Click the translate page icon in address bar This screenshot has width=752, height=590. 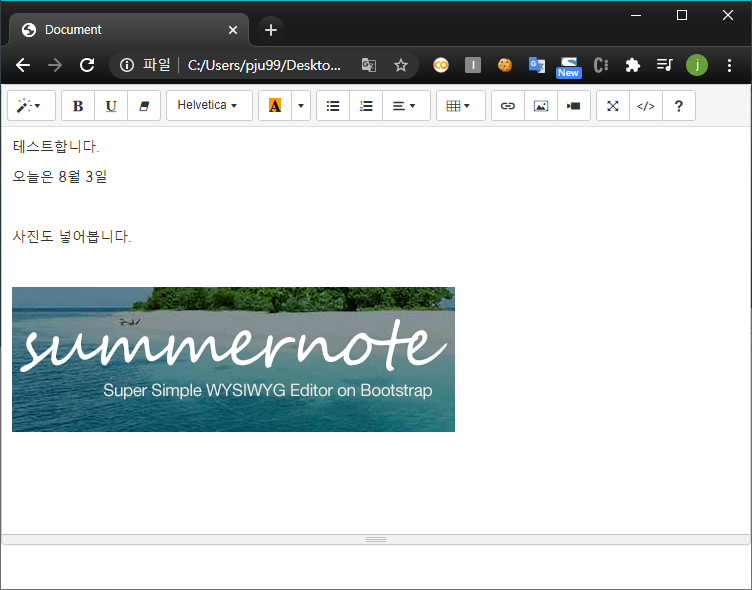pyautogui.click(x=369, y=65)
